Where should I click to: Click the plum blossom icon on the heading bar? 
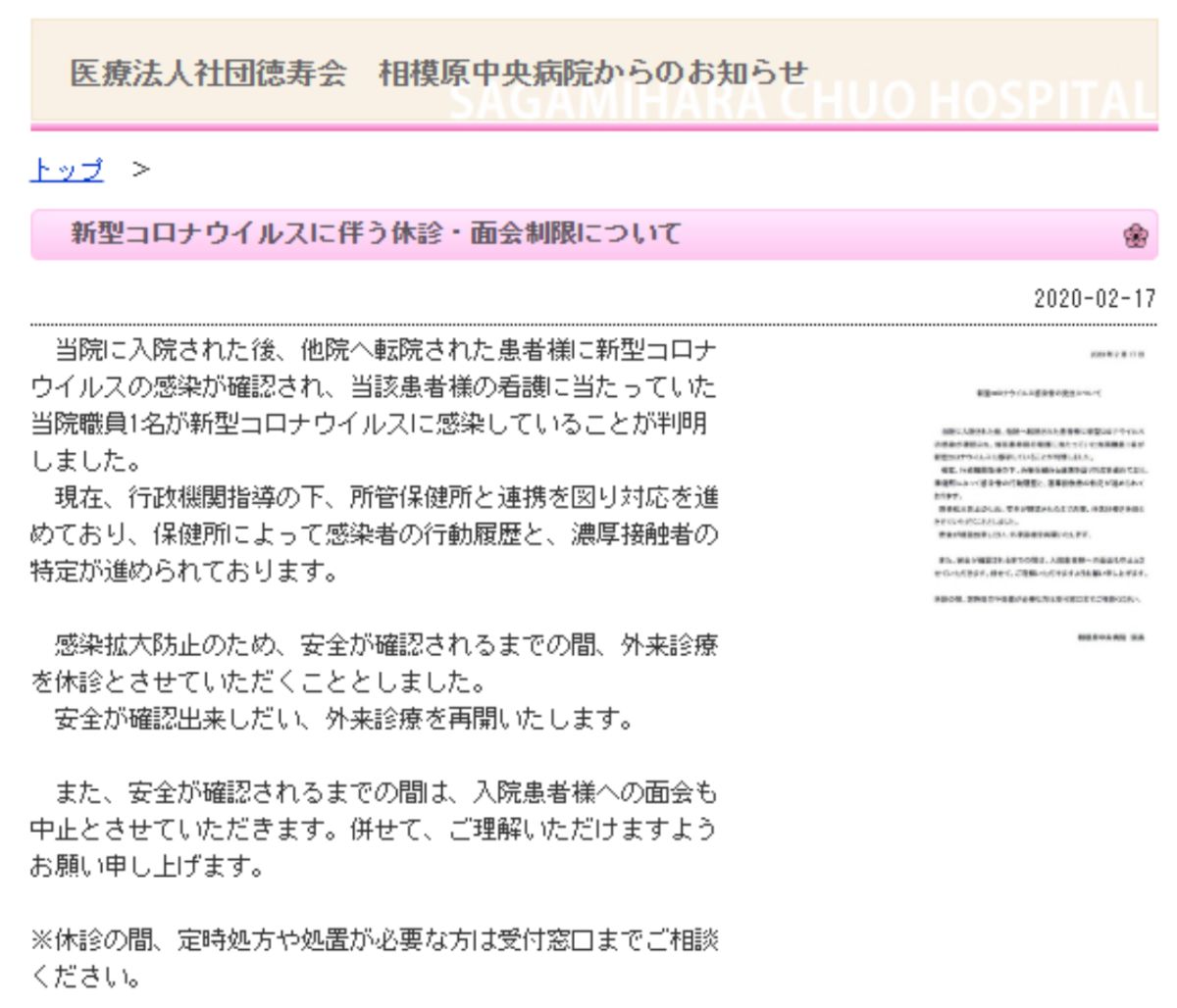click(1137, 234)
